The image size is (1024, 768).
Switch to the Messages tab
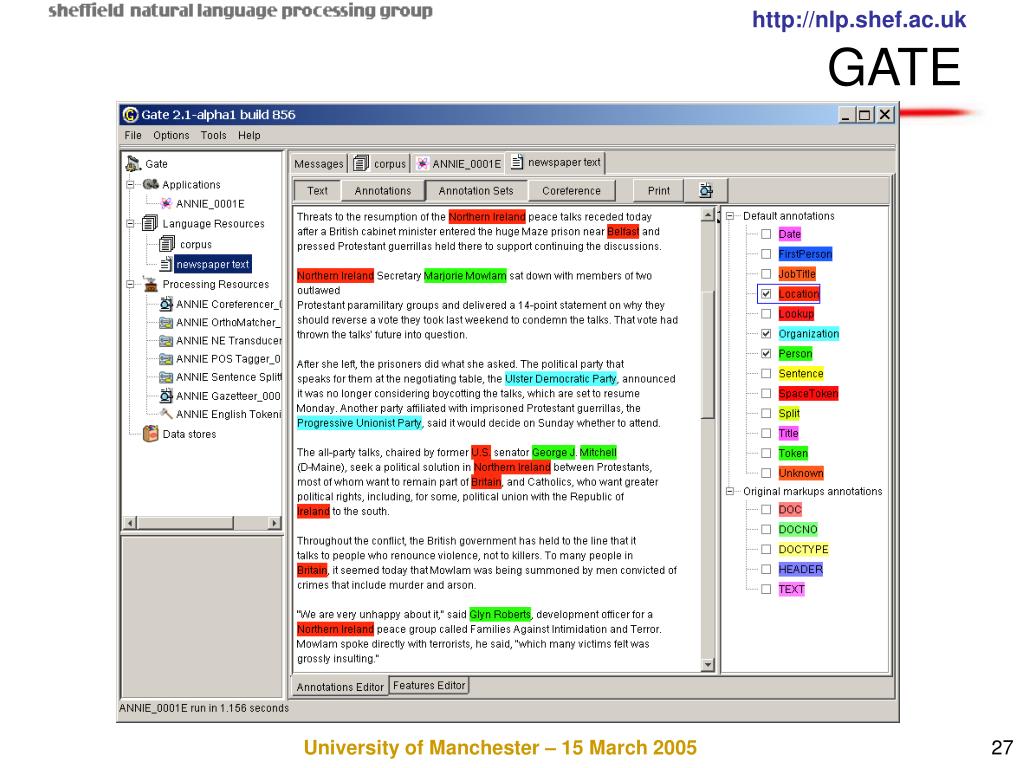tap(318, 163)
